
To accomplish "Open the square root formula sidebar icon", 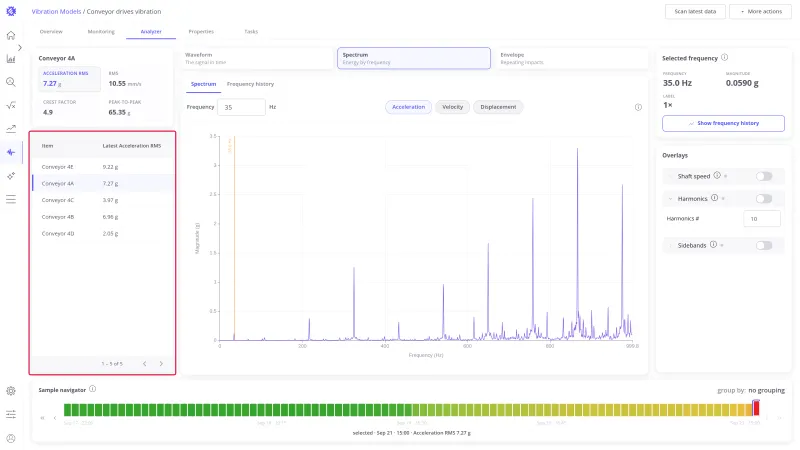I will point(11,106).
